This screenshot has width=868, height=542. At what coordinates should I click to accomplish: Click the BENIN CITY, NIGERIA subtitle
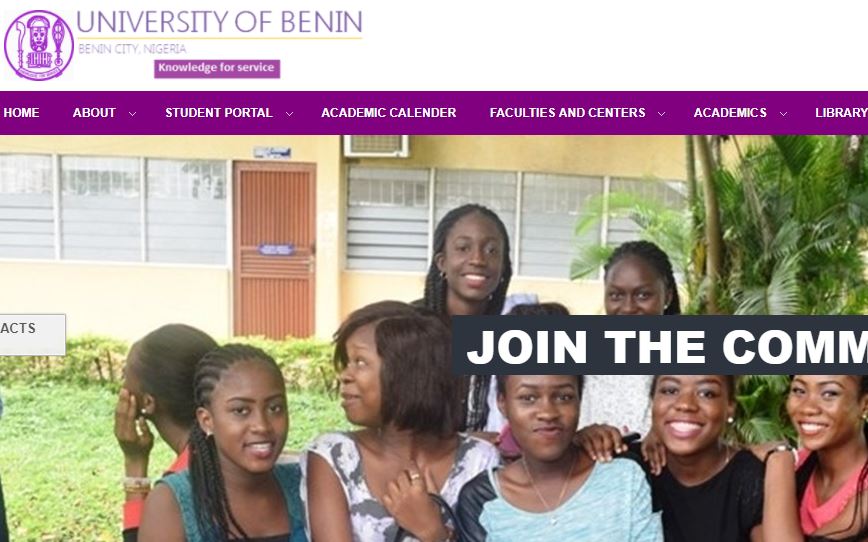pos(132,49)
